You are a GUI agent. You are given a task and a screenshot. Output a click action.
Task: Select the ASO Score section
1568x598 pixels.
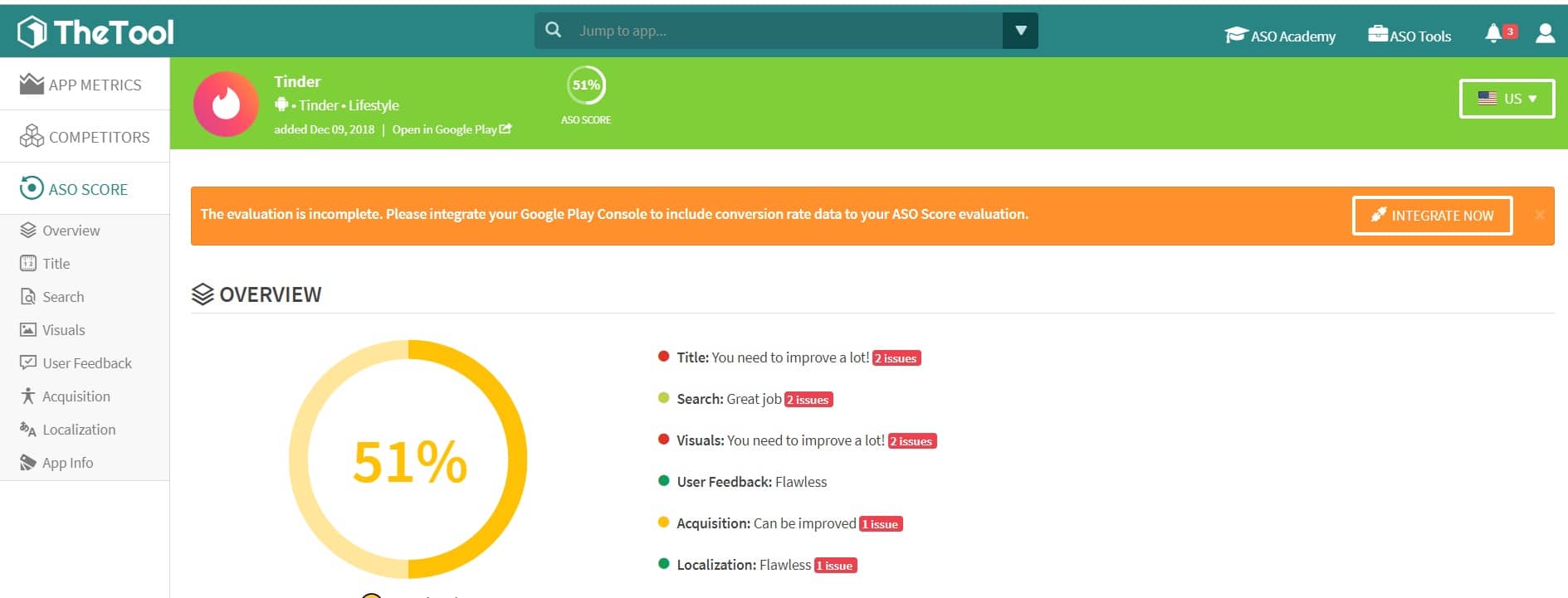click(x=85, y=188)
